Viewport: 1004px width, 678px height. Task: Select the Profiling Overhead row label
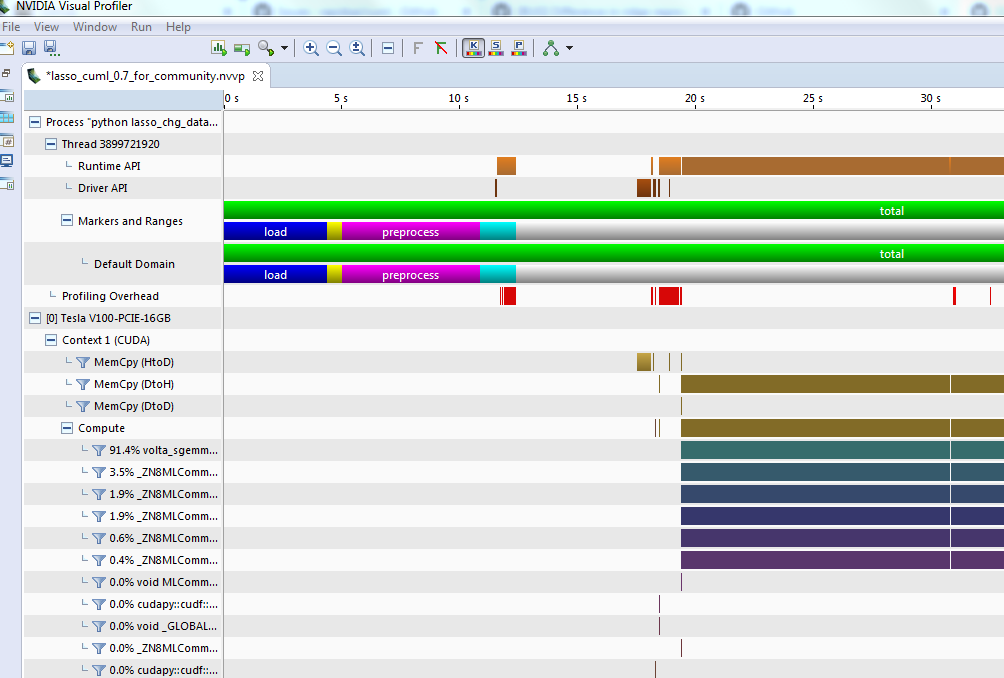click(110, 296)
